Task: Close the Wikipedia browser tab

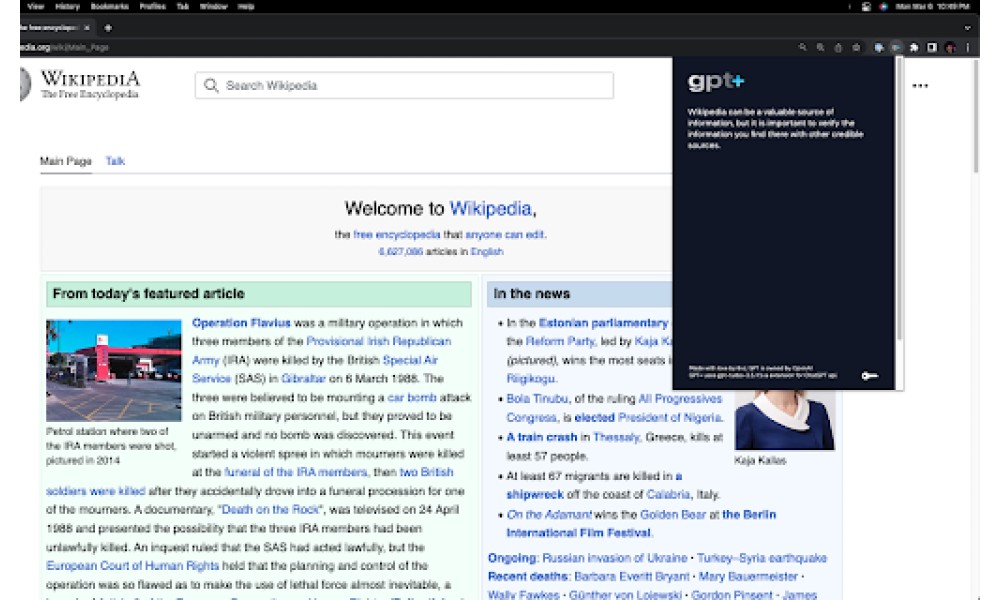Action: (87, 27)
